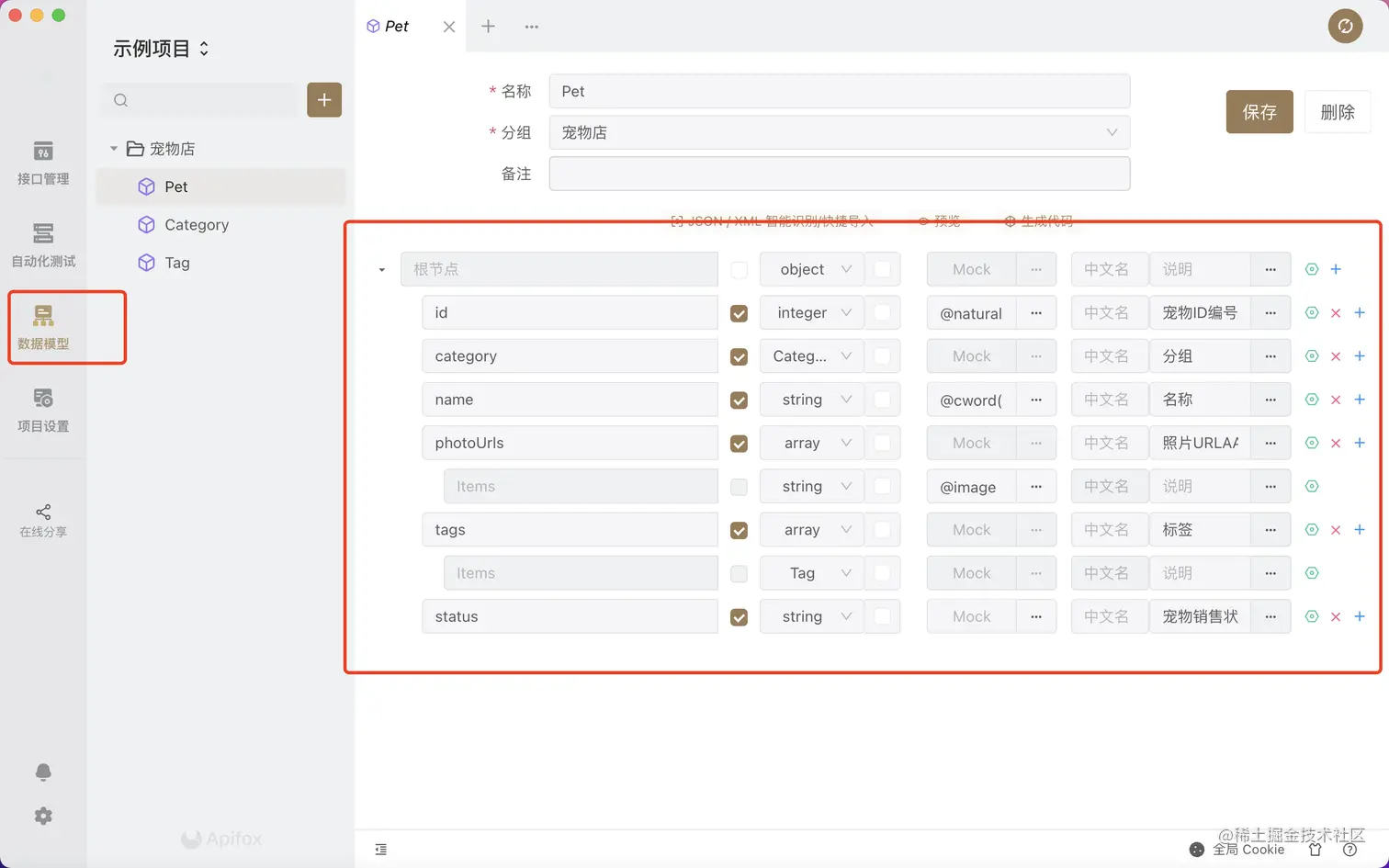Add field after tags row
This screenshot has width=1389, height=868.
(x=1360, y=530)
